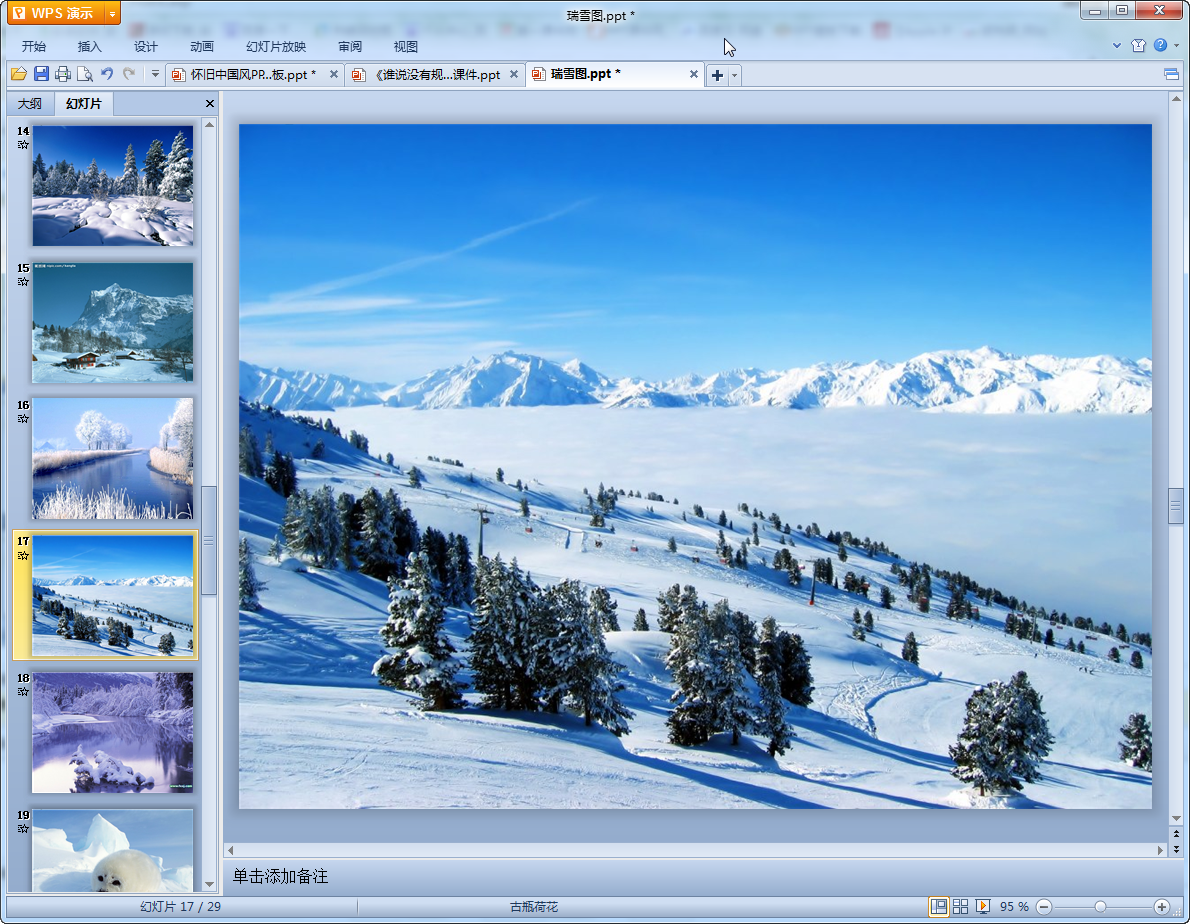Select slide 17 thumbnail
The image size is (1190, 924).
coord(112,596)
